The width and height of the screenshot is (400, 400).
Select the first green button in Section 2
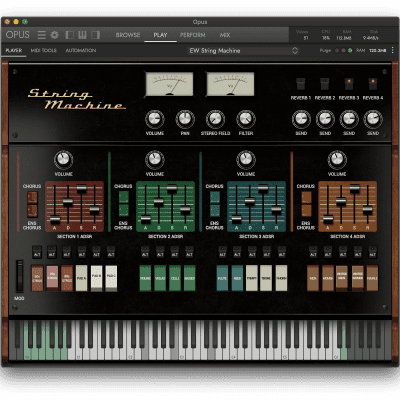(145, 278)
